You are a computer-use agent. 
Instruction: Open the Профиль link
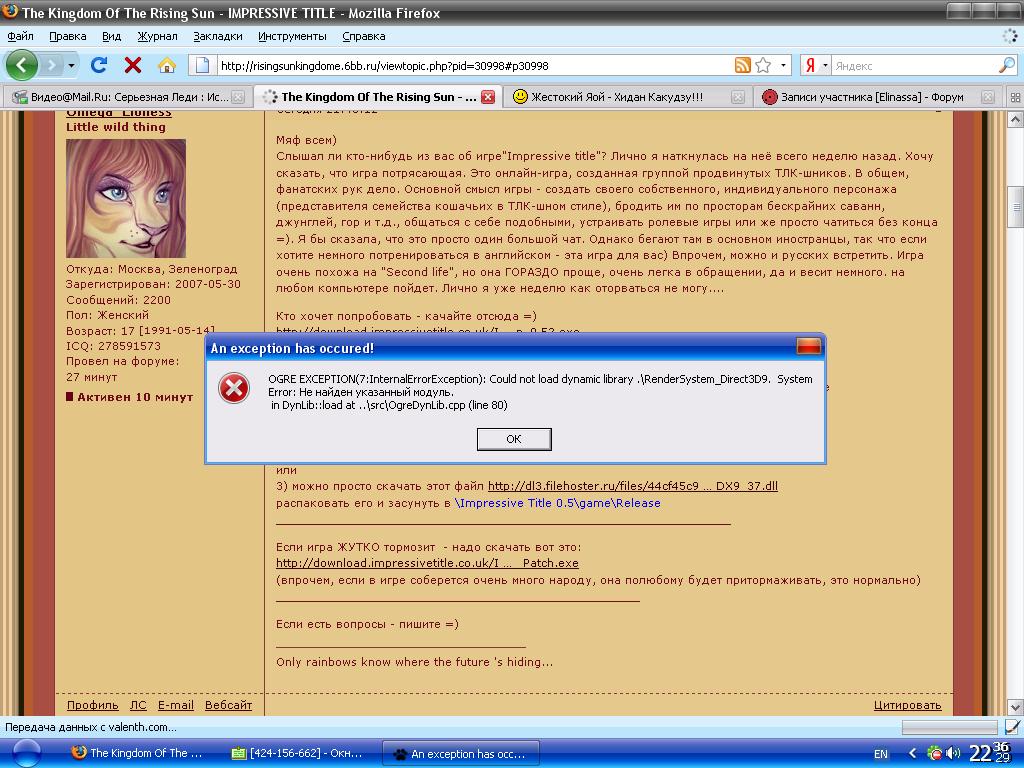(x=93, y=705)
